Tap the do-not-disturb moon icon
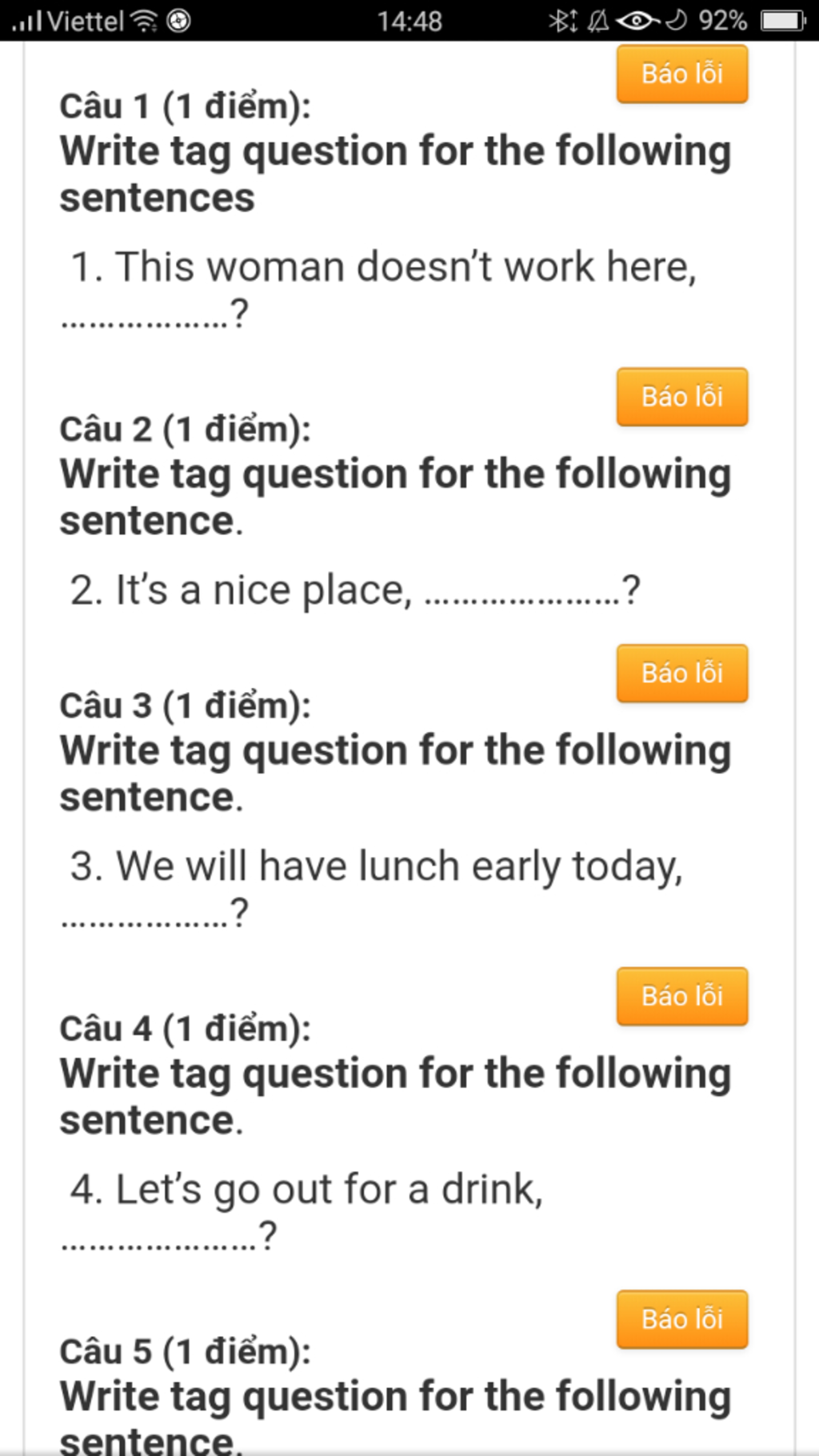The height and width of the screenshot is (1456, 819). coord(677,21)
